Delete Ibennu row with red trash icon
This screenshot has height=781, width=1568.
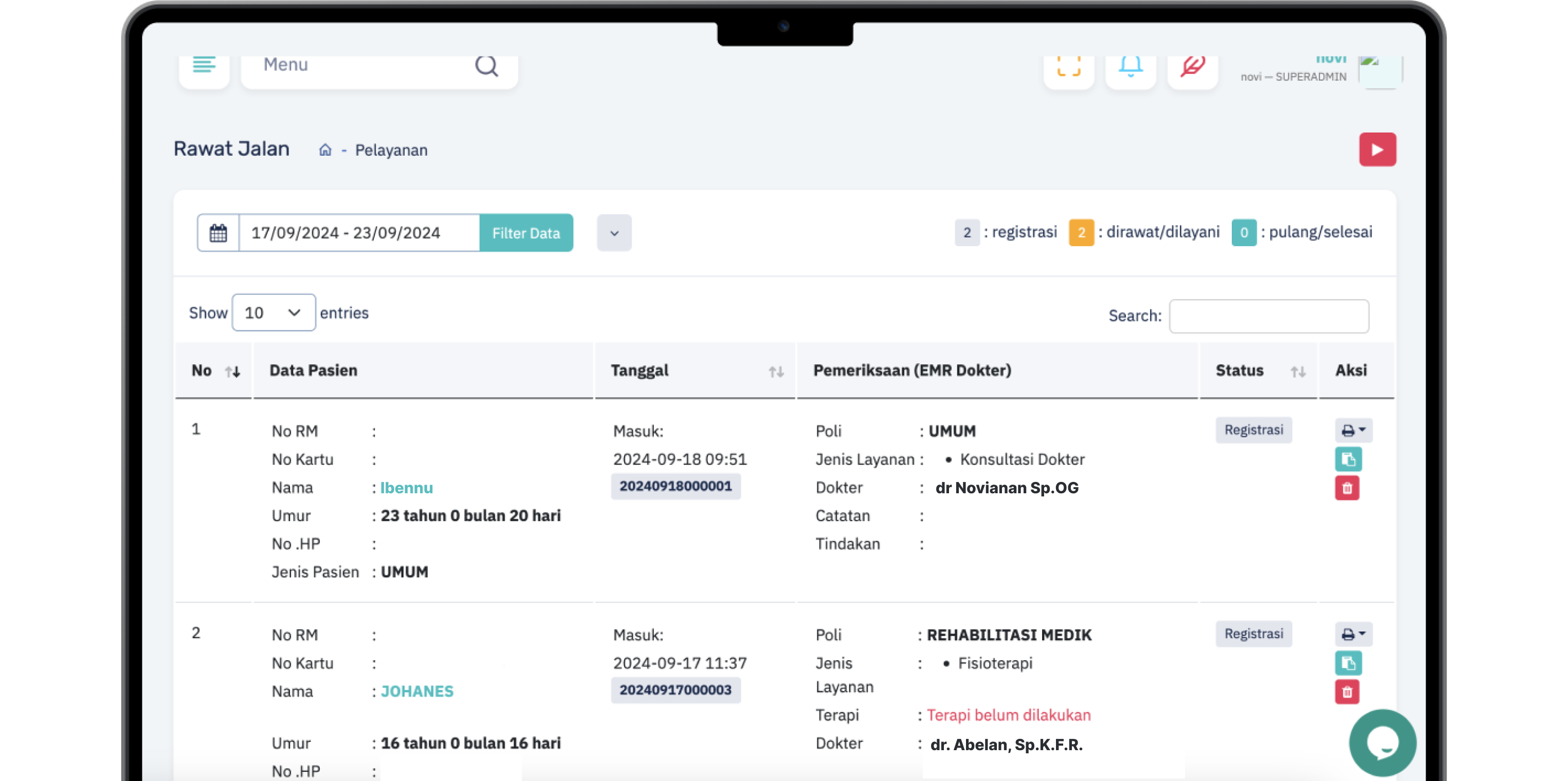(1347, 488)
